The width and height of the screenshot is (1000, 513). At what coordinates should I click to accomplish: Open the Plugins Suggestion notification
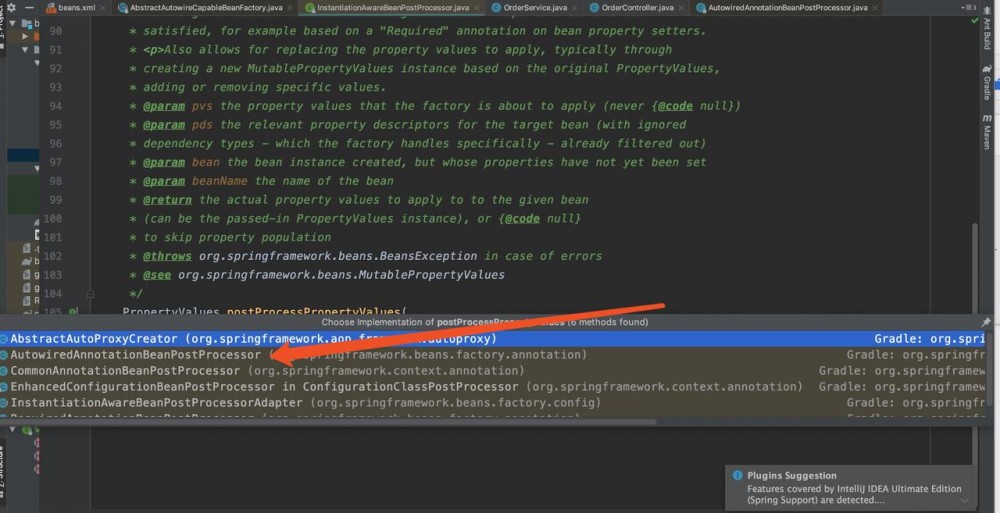coord(851,488)
